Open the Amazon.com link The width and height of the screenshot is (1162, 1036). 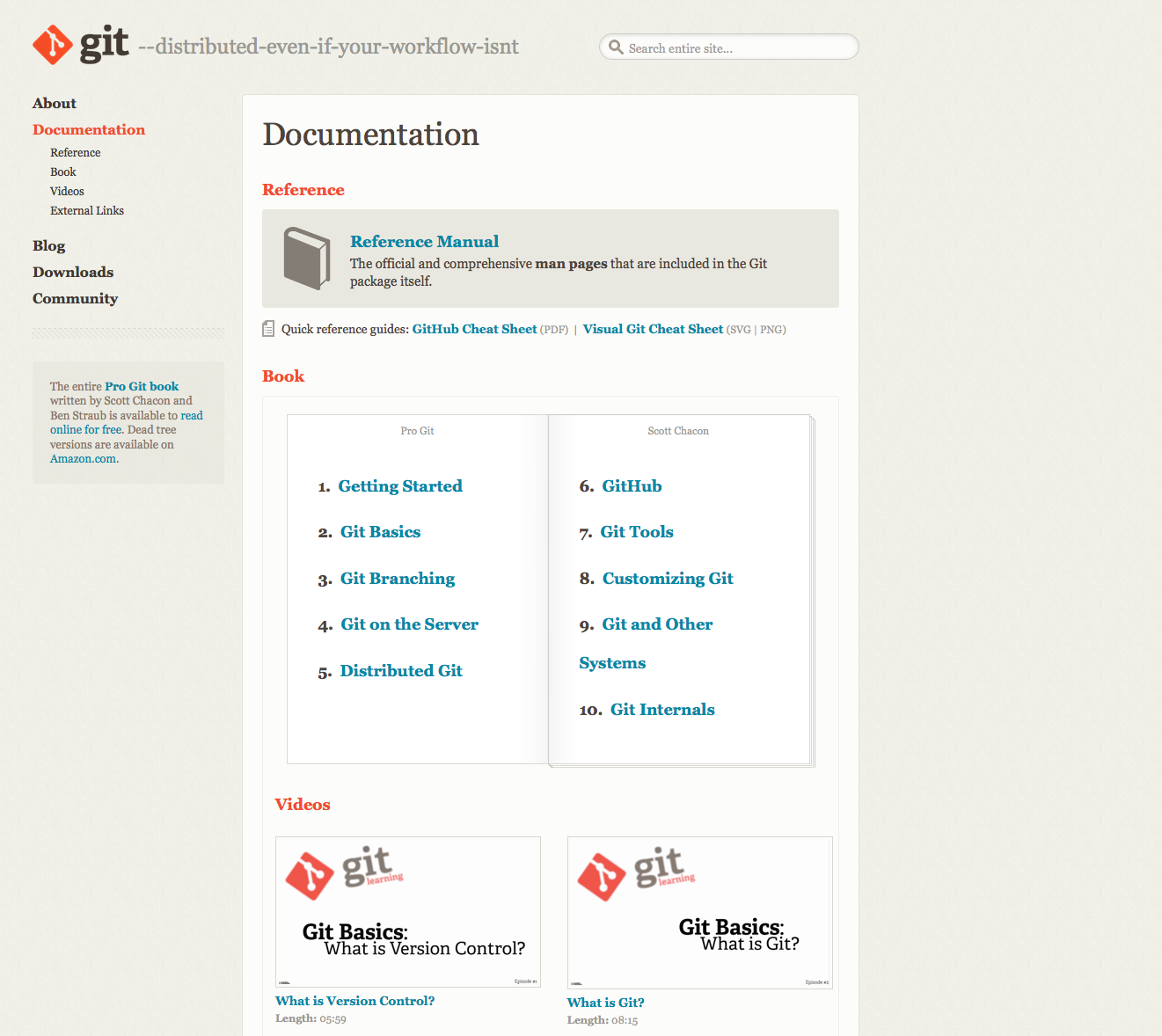[x=84, y=459]
